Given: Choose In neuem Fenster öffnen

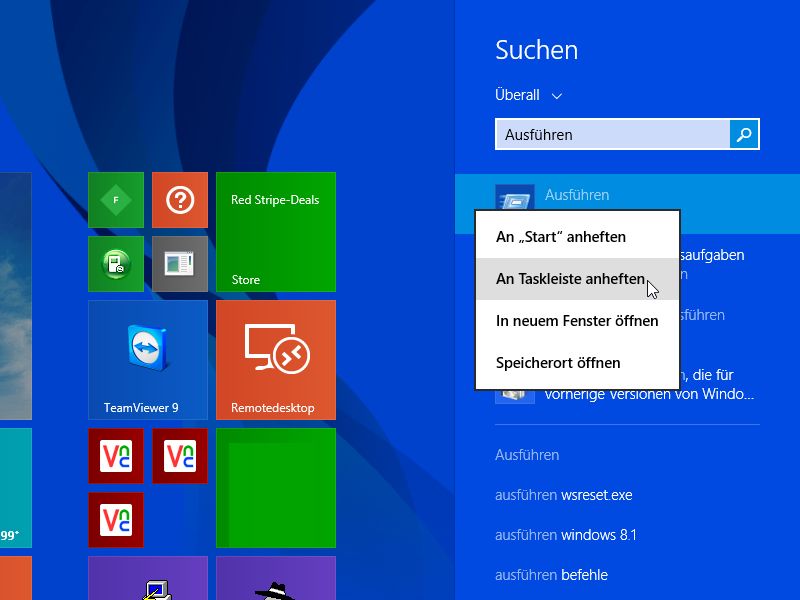Looking at the screenshot, I should pos(577,321).
